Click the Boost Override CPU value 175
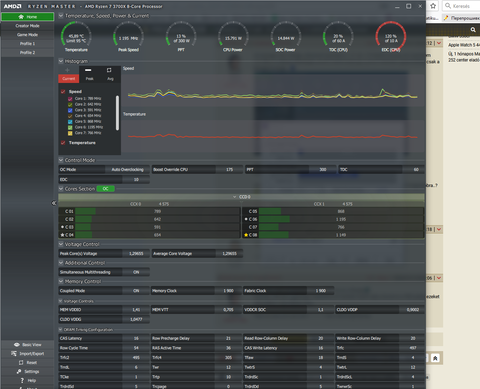 coord(229,170)
